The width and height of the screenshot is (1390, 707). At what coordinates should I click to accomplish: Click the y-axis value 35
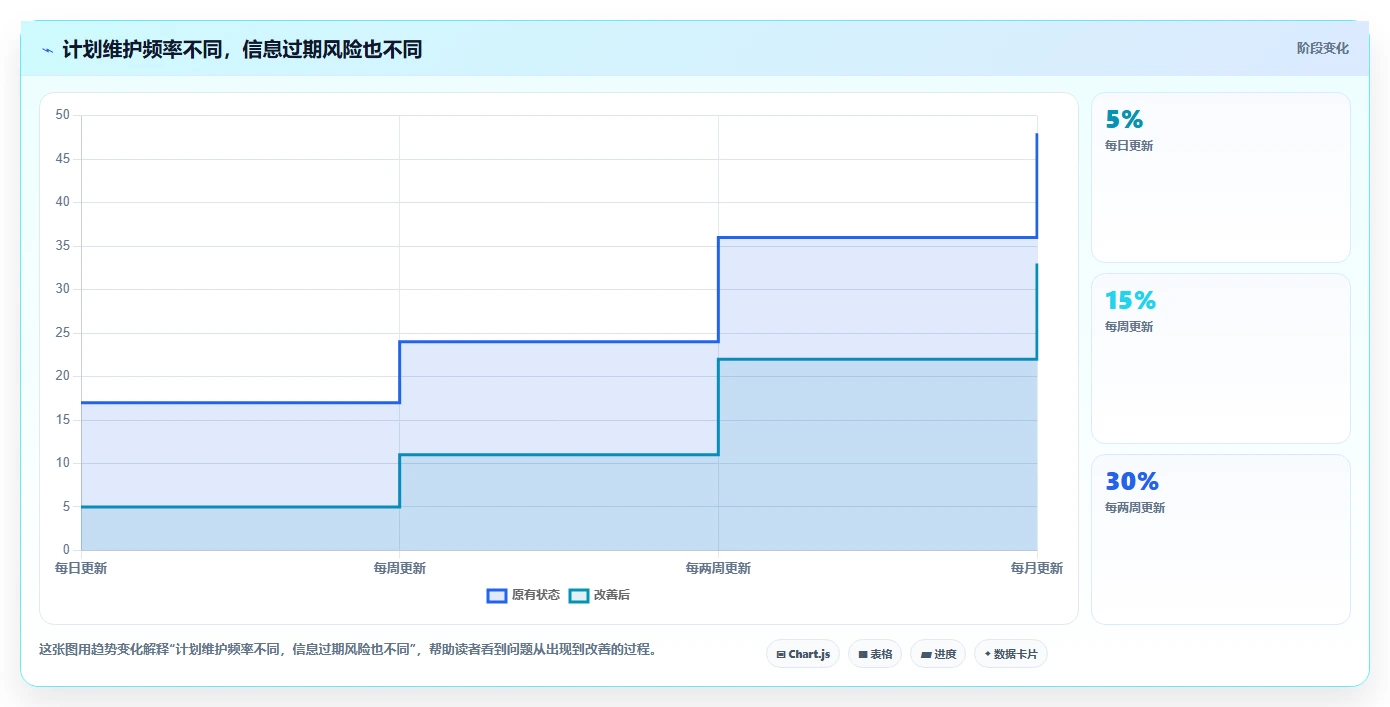(63, 246)
